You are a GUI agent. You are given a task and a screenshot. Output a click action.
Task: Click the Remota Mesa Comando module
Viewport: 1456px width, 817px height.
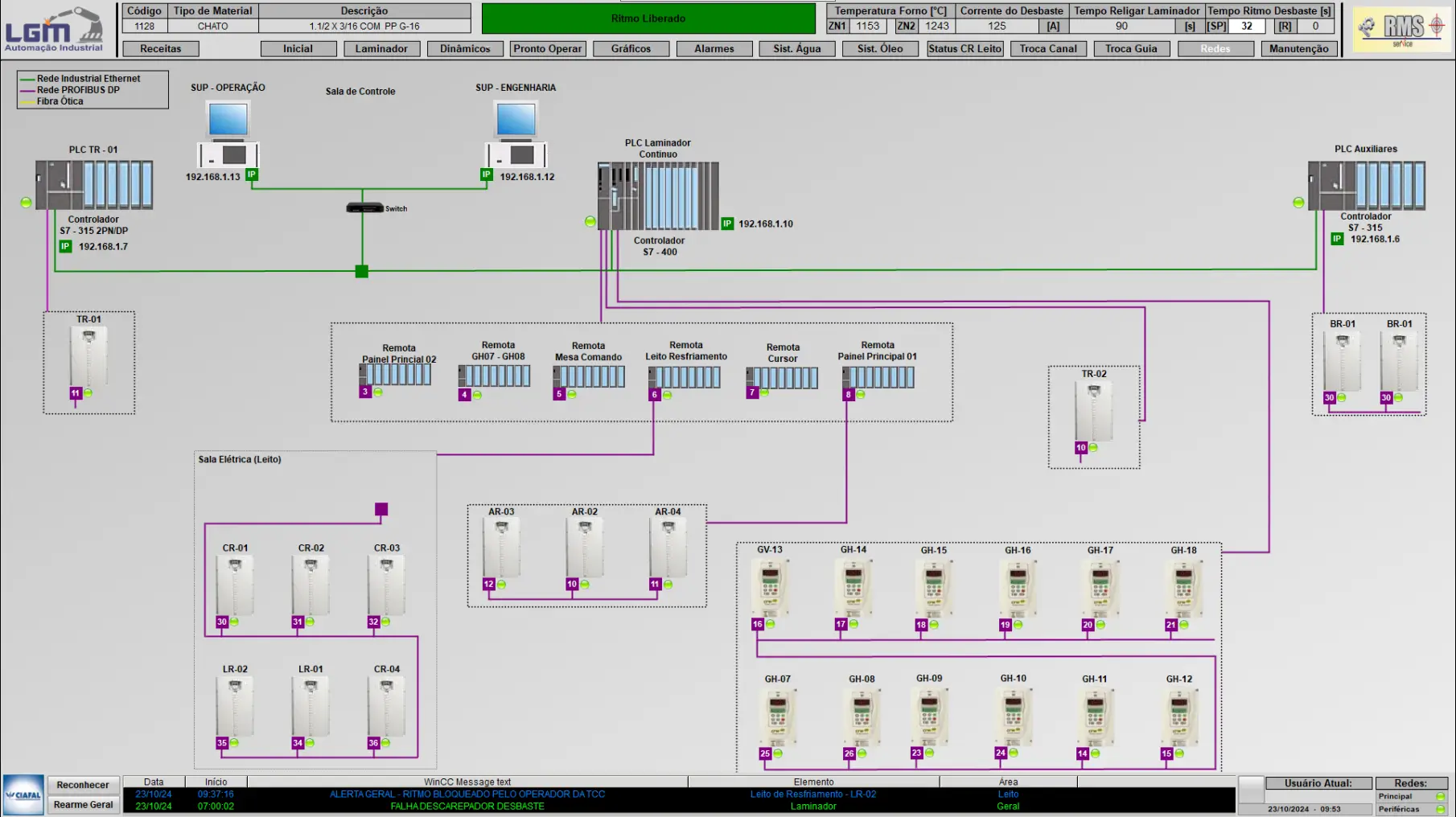tap(589, 376)
